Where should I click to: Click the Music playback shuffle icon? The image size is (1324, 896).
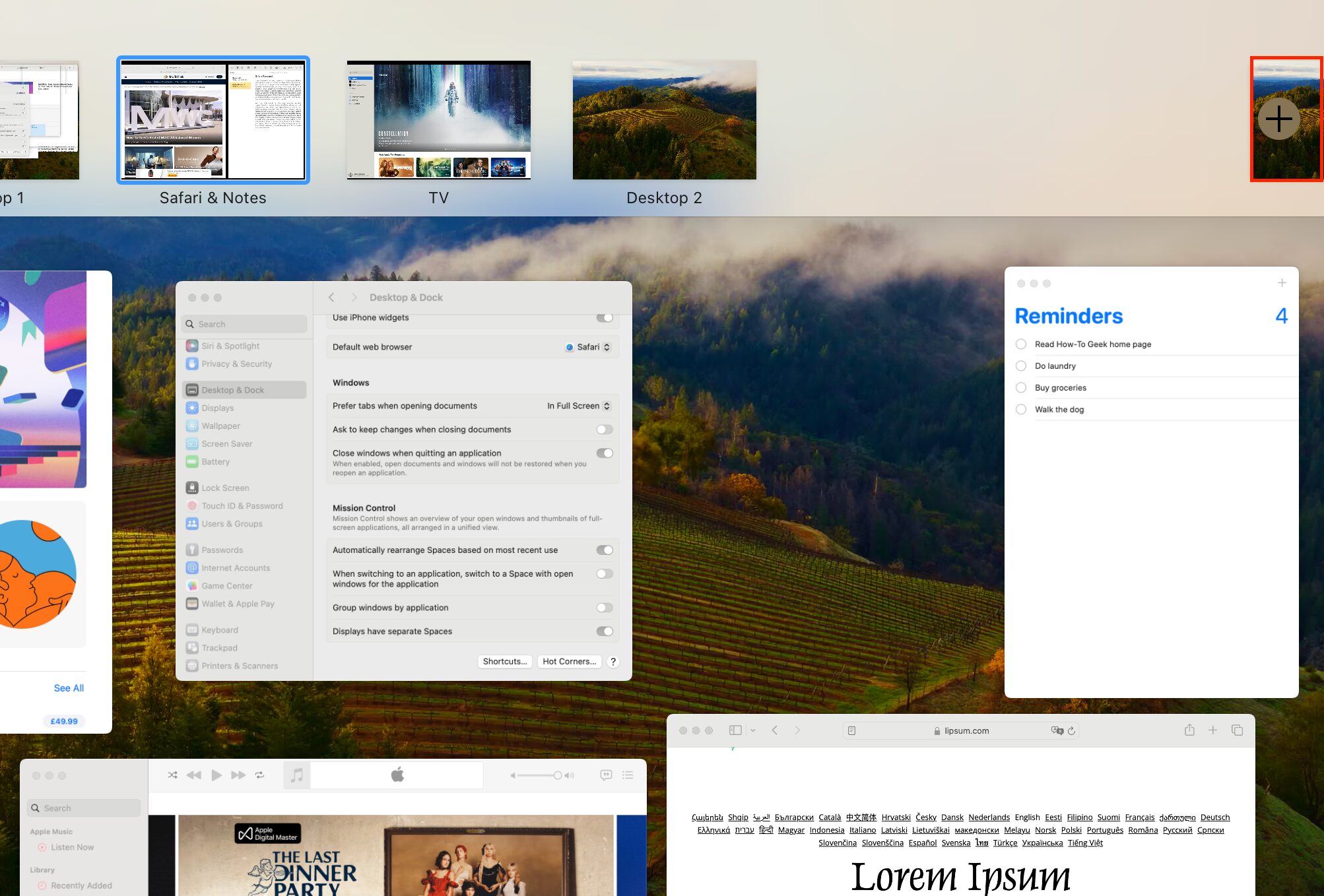coord(172,774)
